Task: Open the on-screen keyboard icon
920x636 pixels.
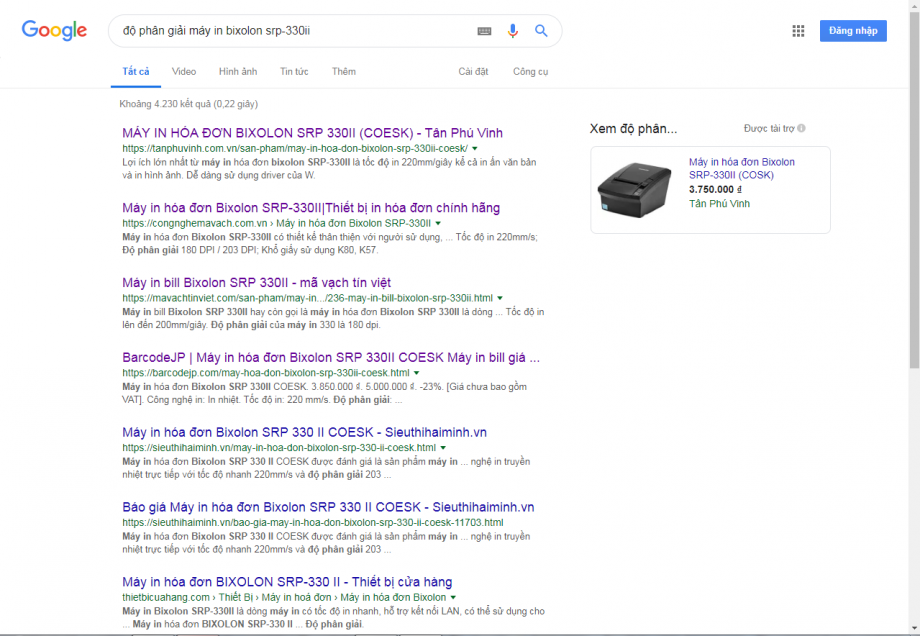Action: pyautogui.click(x=484, y=31)
